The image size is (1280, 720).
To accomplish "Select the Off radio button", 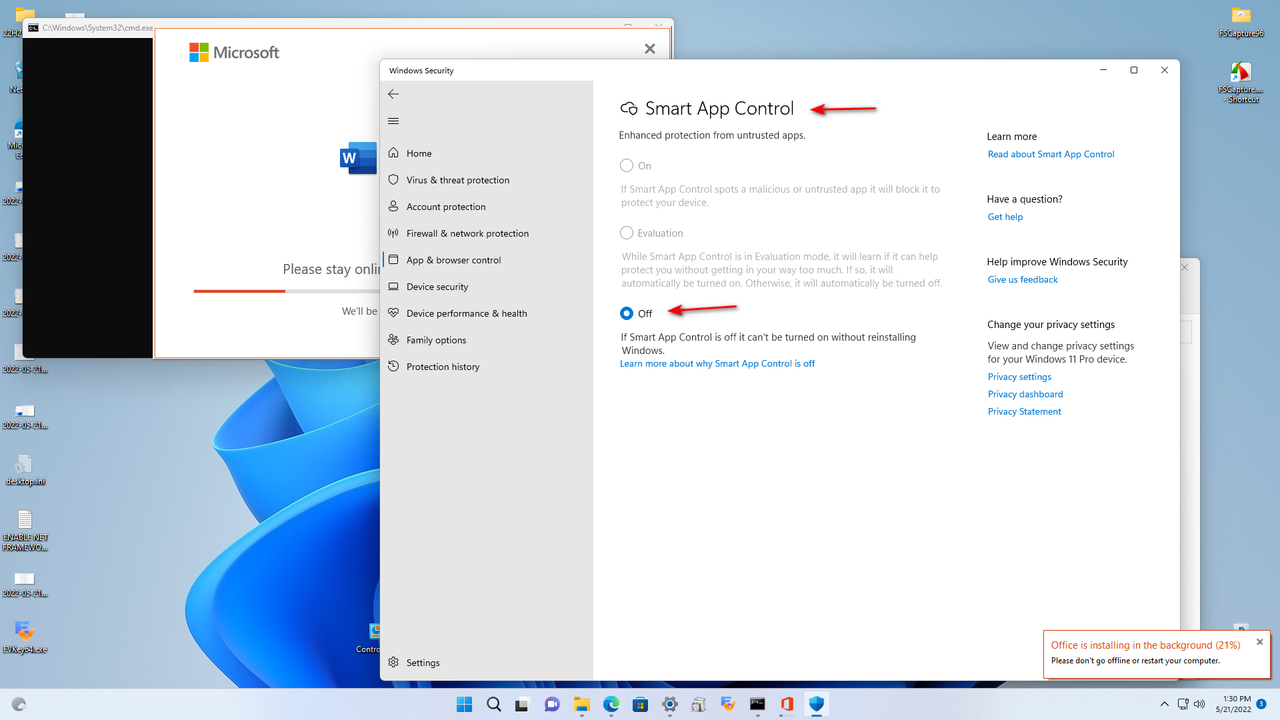I will pyautogui.click(x=627, y=314).
